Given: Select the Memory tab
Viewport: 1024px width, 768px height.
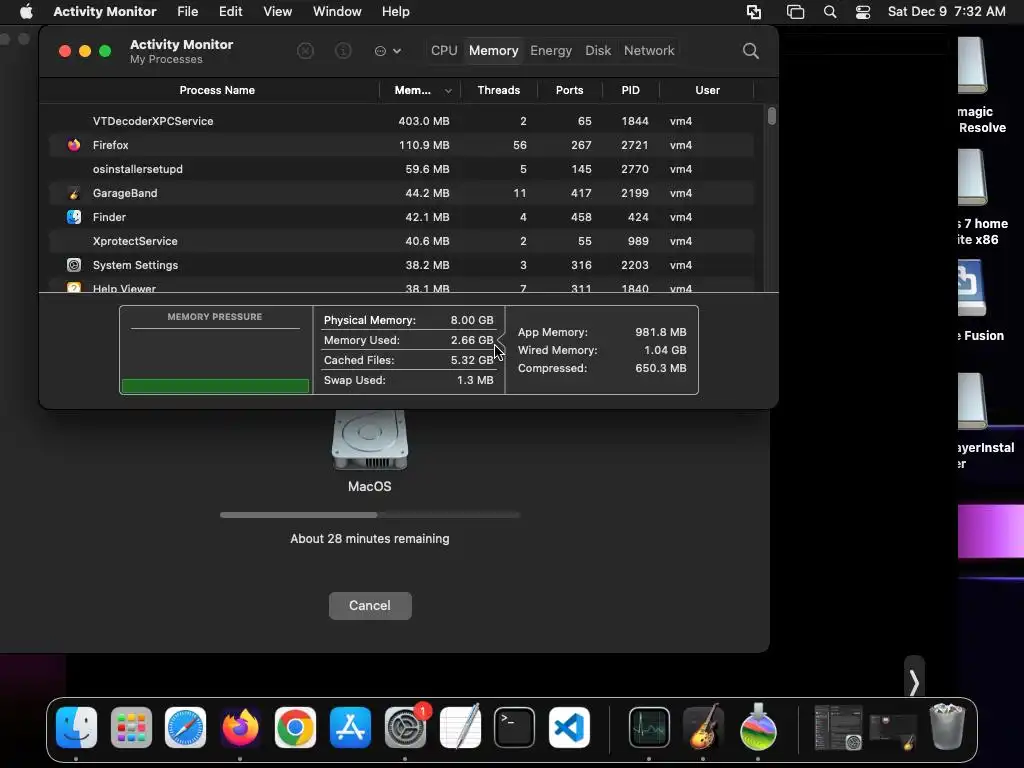Looking at the screenshot, I should pyautogui.click(x=494, y=50).
